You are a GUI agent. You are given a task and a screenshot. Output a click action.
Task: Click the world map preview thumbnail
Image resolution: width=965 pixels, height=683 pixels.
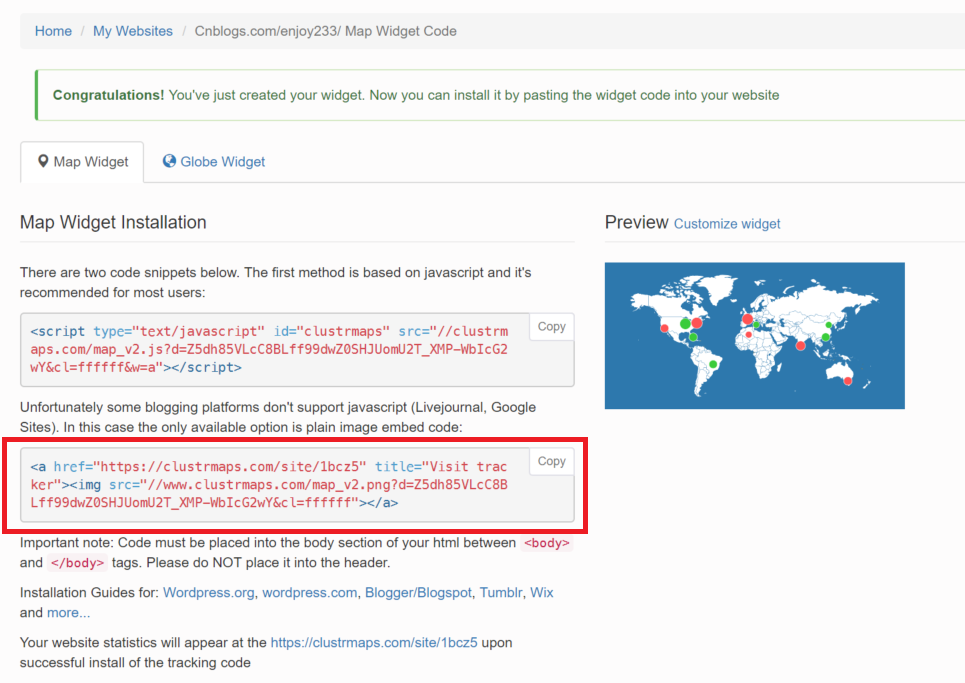[755, 336]
